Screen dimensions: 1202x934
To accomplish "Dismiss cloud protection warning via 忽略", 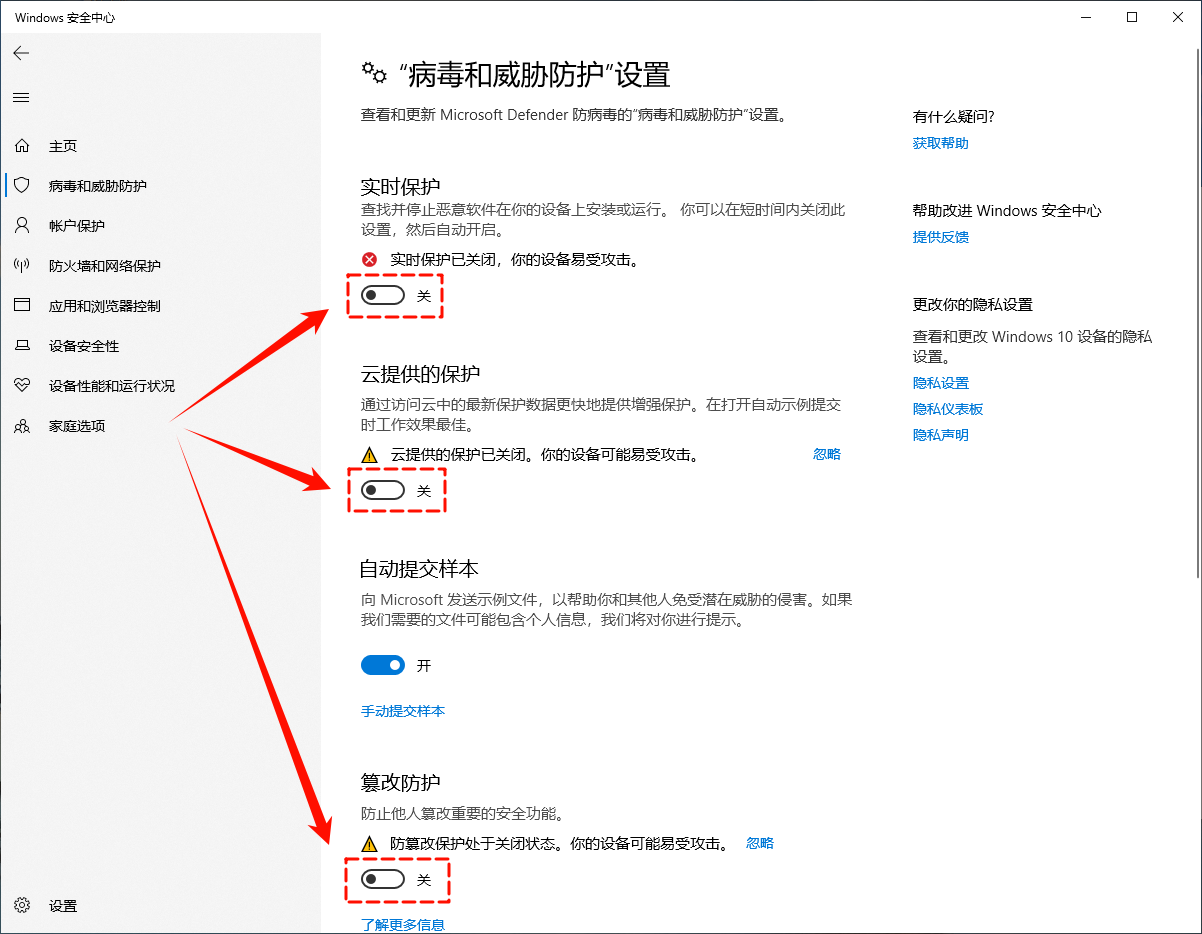I will [827, 453].
